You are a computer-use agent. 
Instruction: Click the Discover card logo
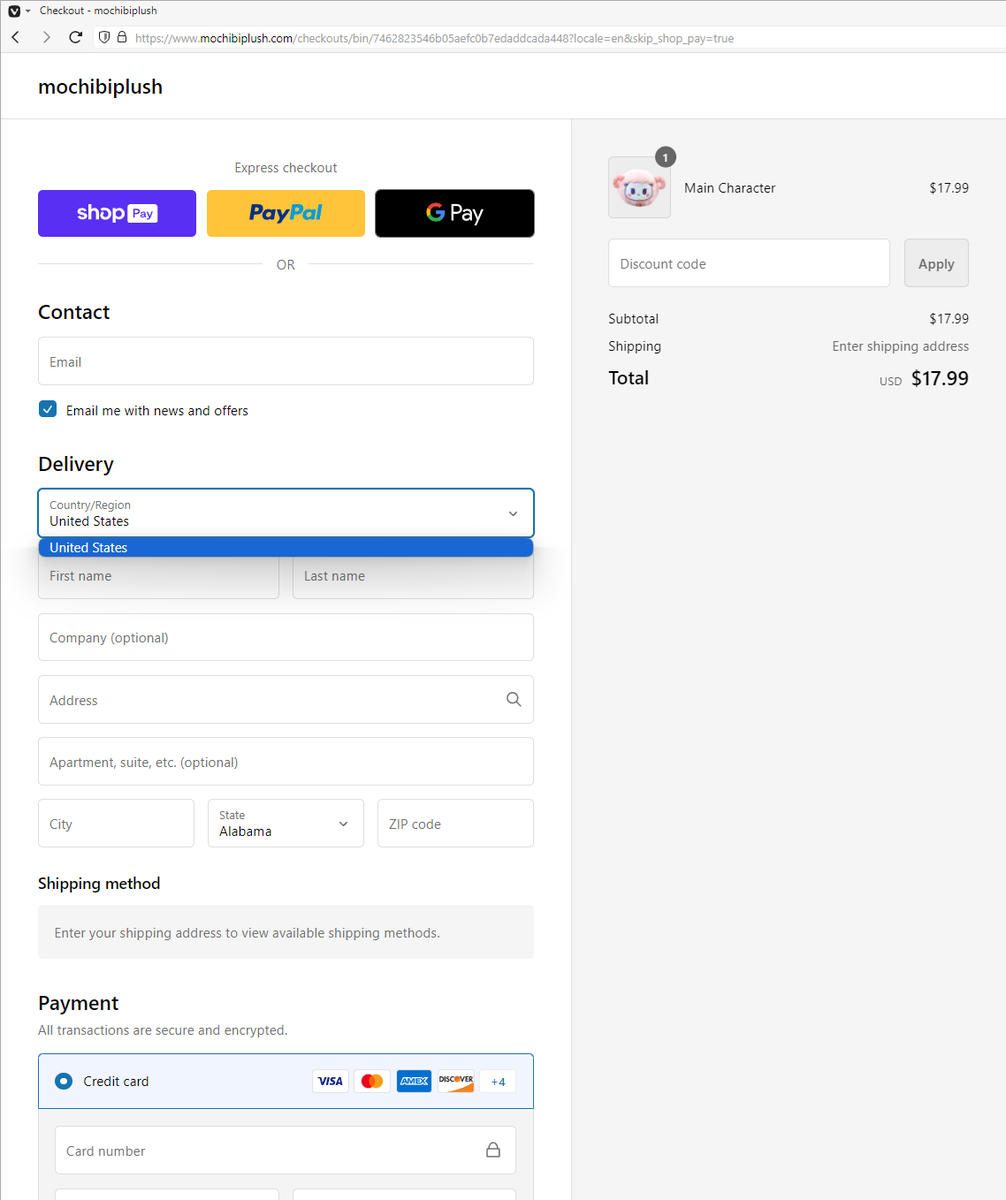[456, 1081]
